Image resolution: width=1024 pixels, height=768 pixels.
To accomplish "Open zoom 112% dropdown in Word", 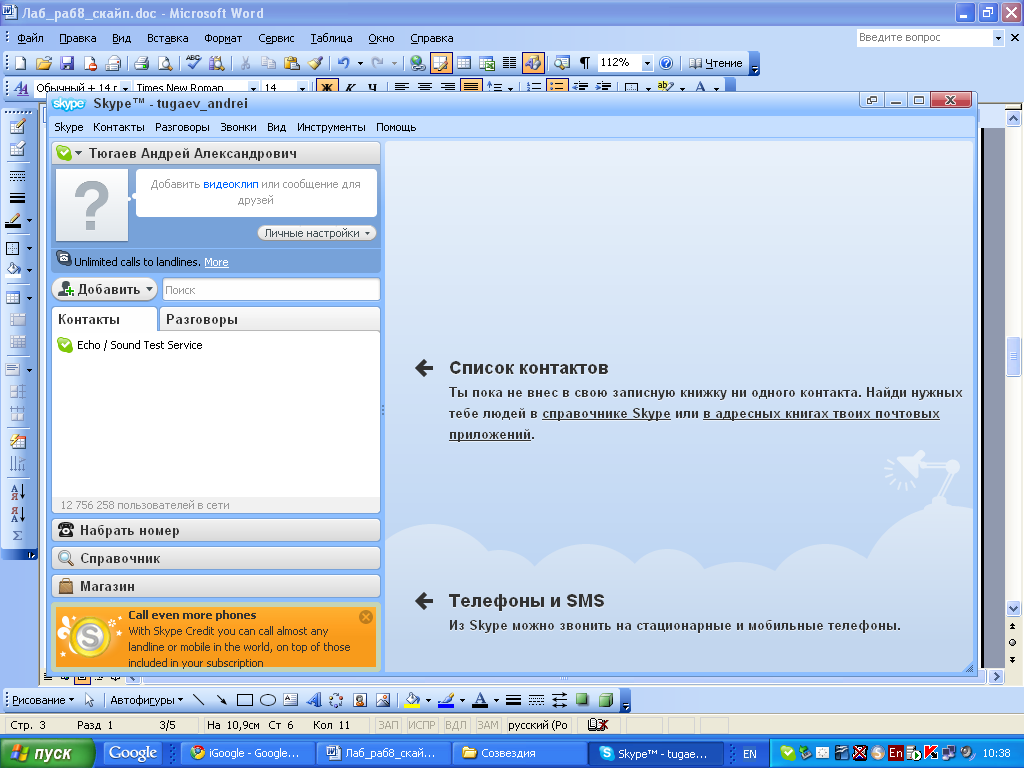I will pos(647,63).
